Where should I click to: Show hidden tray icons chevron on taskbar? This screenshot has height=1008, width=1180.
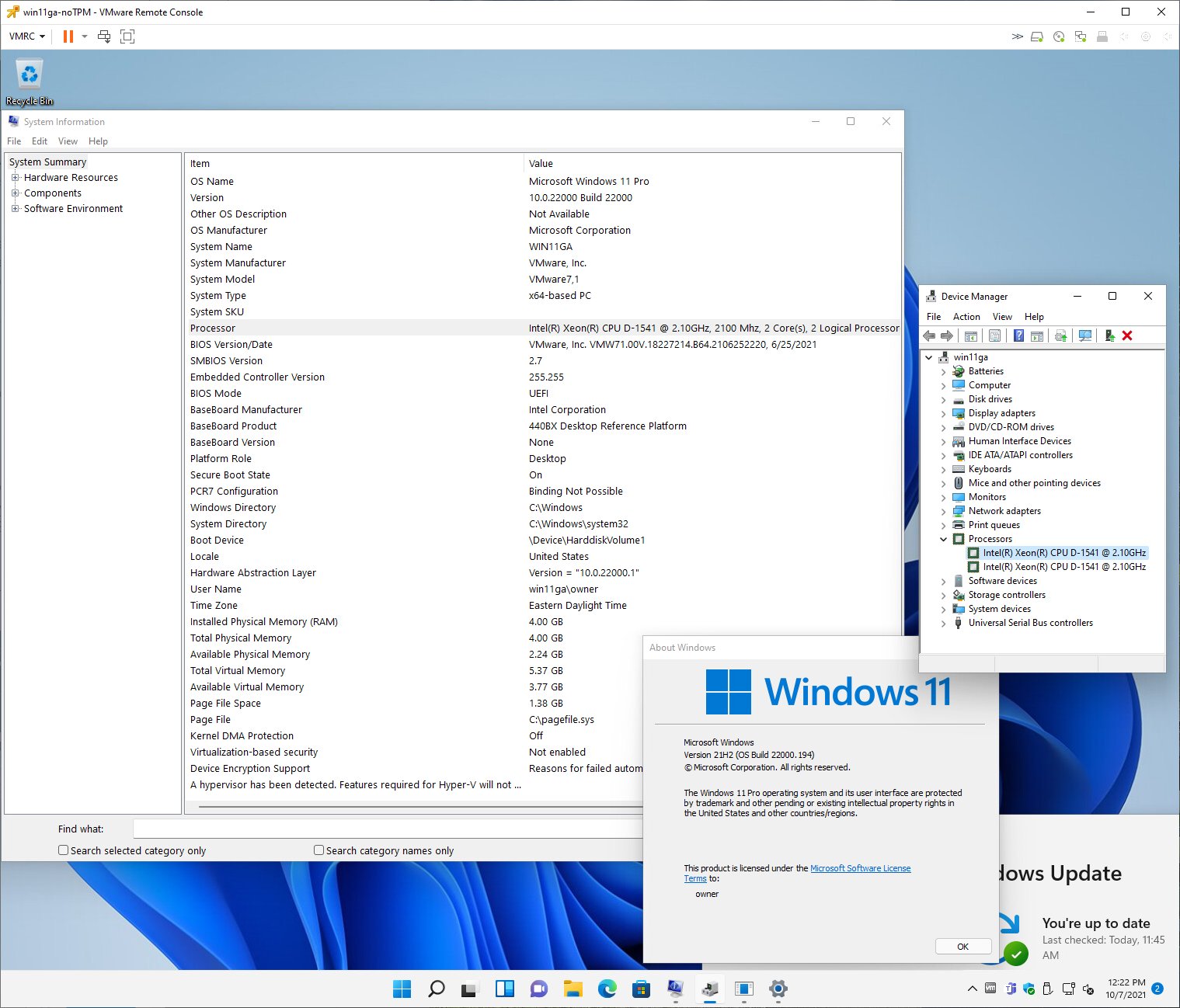pyautogui.click(x=972, y=989)
